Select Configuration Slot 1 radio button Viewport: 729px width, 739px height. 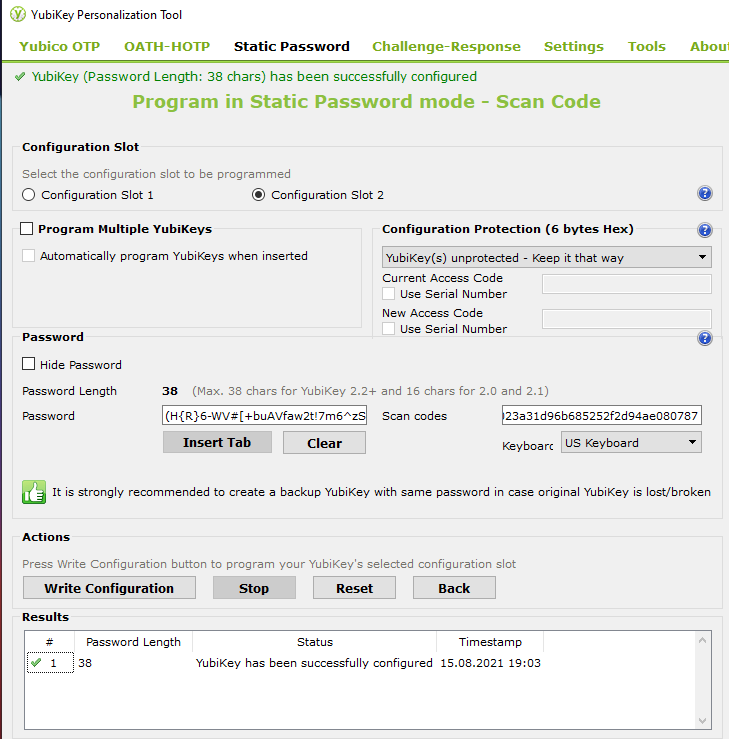(28, 195)
